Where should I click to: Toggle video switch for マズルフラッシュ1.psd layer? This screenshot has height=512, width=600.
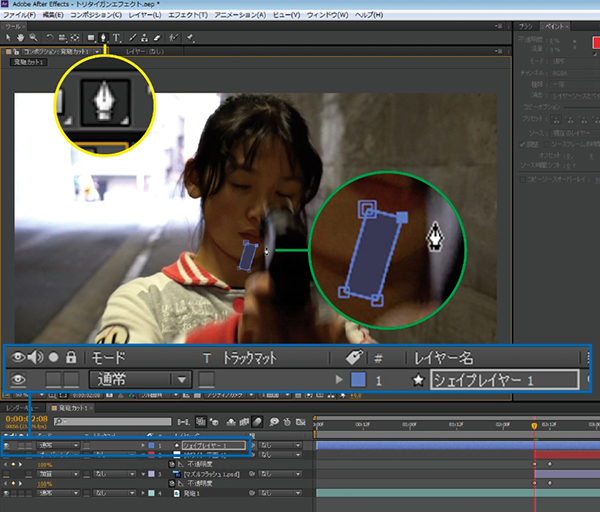(x=7, y=474)
